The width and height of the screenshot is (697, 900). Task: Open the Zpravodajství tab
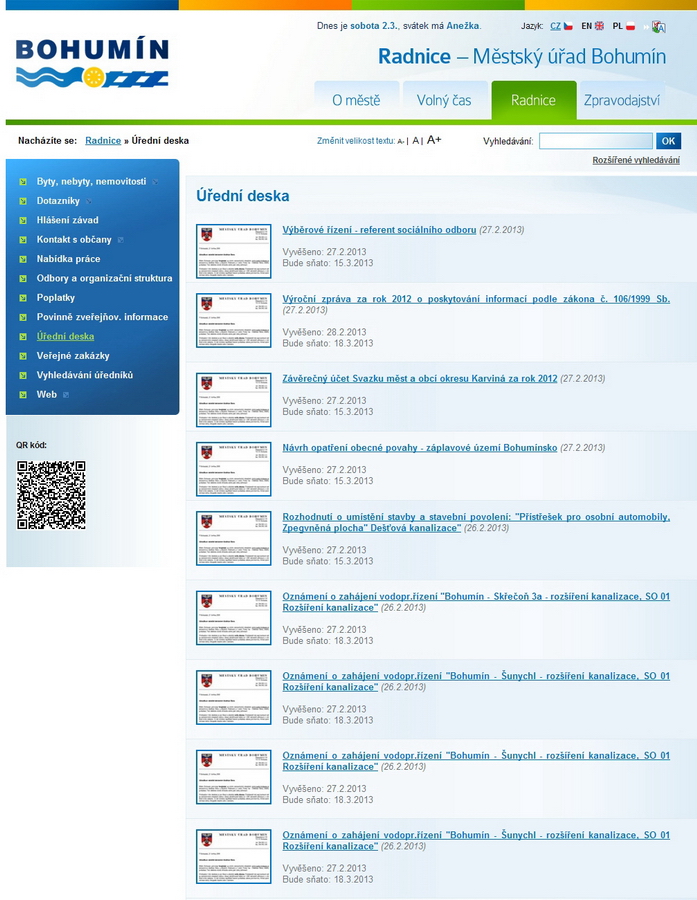622,100
